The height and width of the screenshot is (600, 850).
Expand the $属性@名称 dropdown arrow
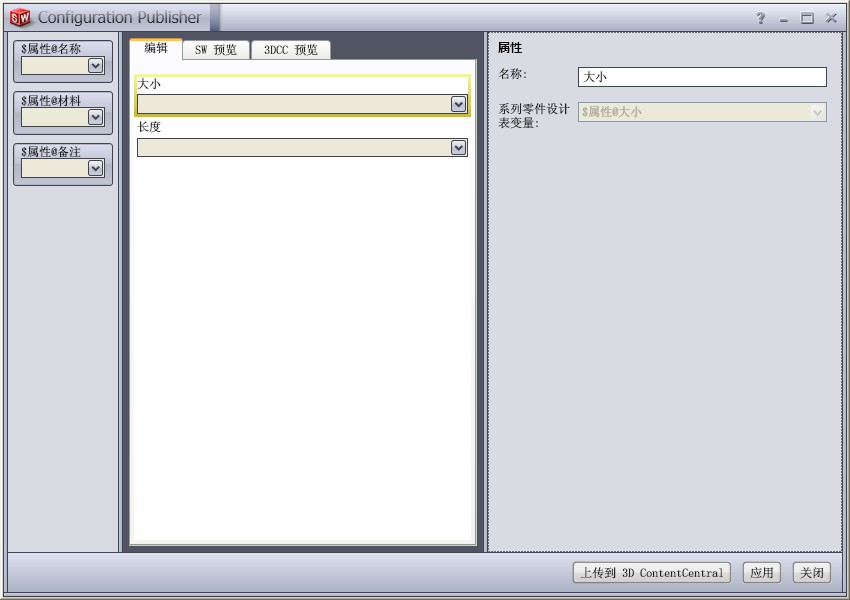point(96,66)
